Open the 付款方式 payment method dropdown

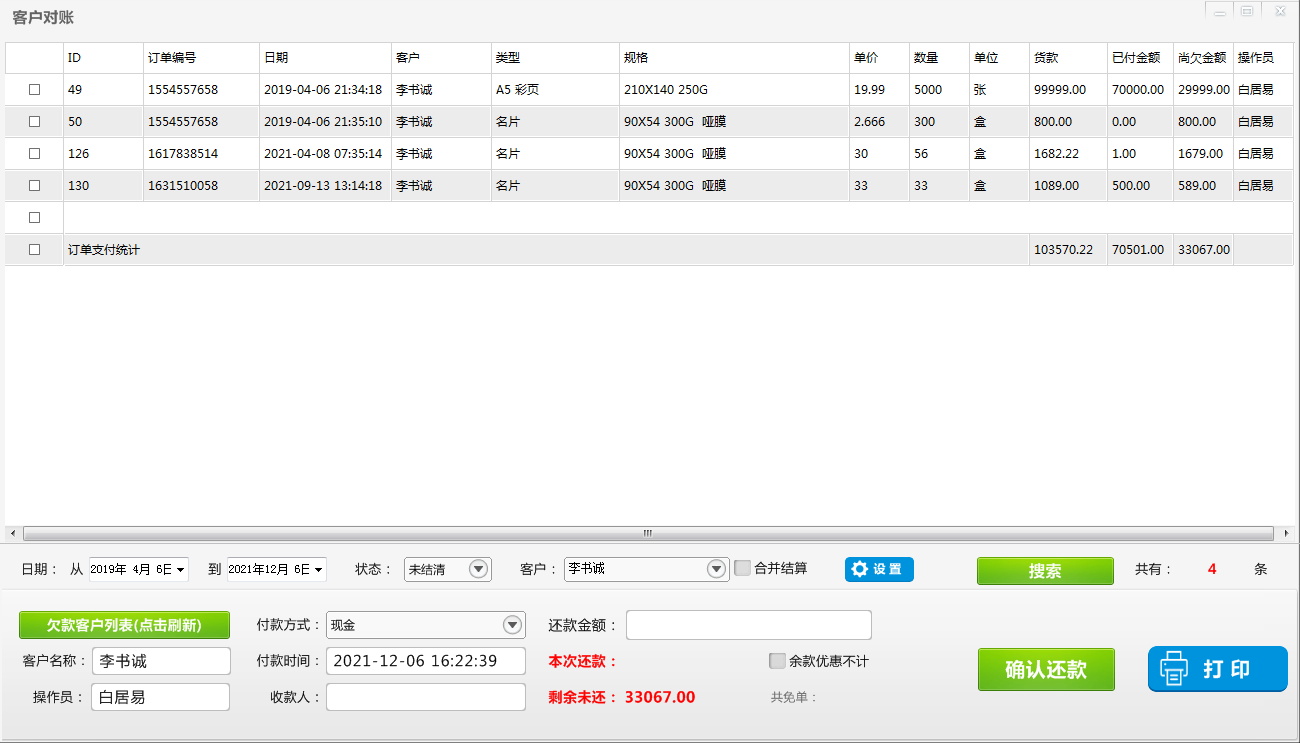tap(512, 625)
